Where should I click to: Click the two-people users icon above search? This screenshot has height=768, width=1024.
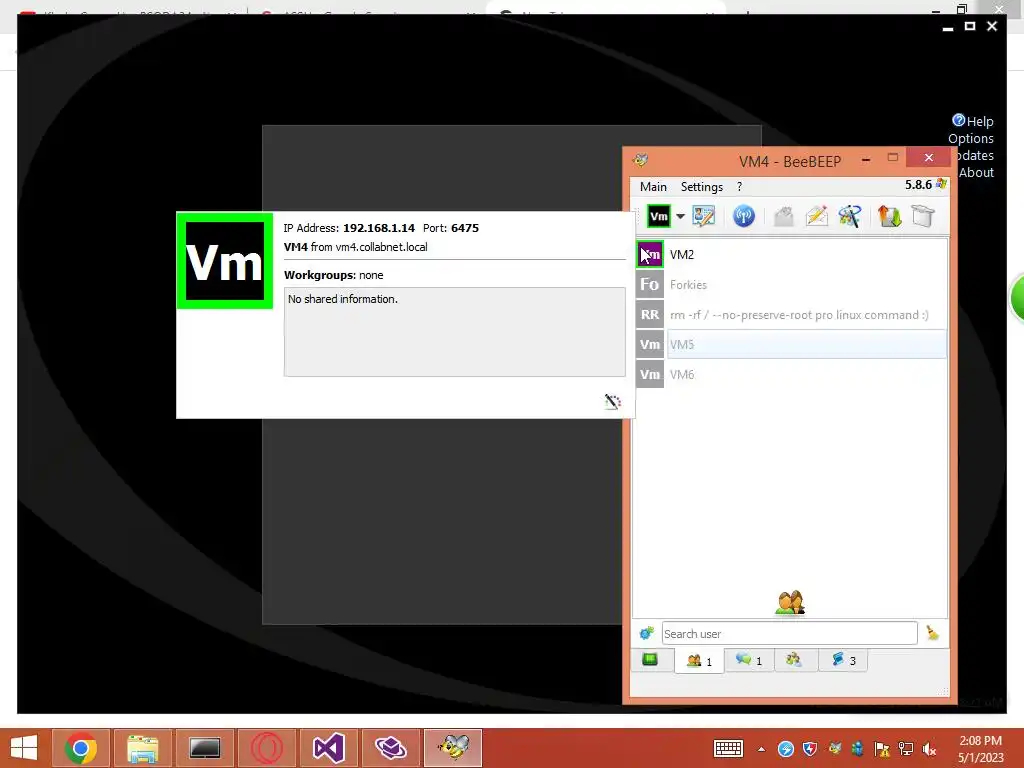[790, 603]
